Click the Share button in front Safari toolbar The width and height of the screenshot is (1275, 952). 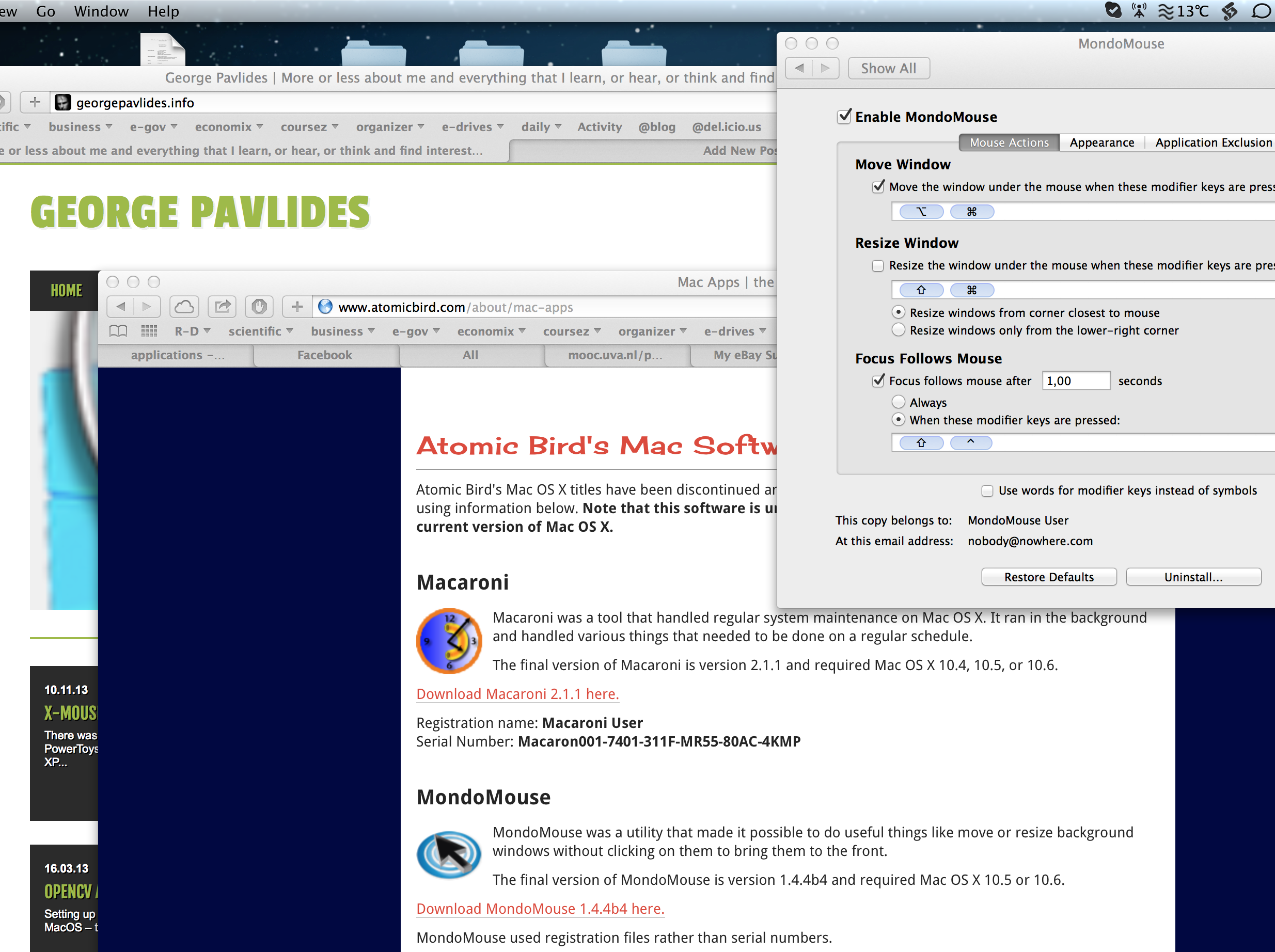(x=222, y=307)
